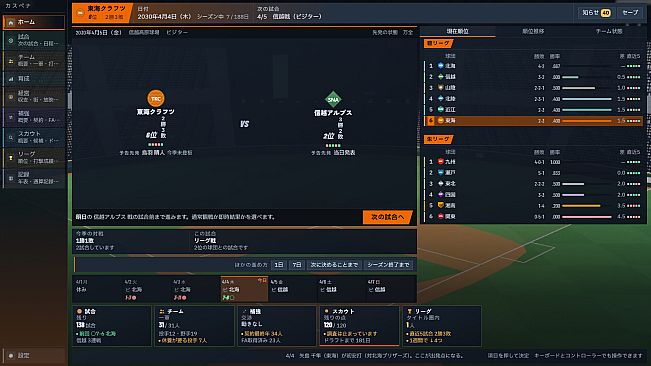Switch to the 現在順位 tab

(458, 32)
